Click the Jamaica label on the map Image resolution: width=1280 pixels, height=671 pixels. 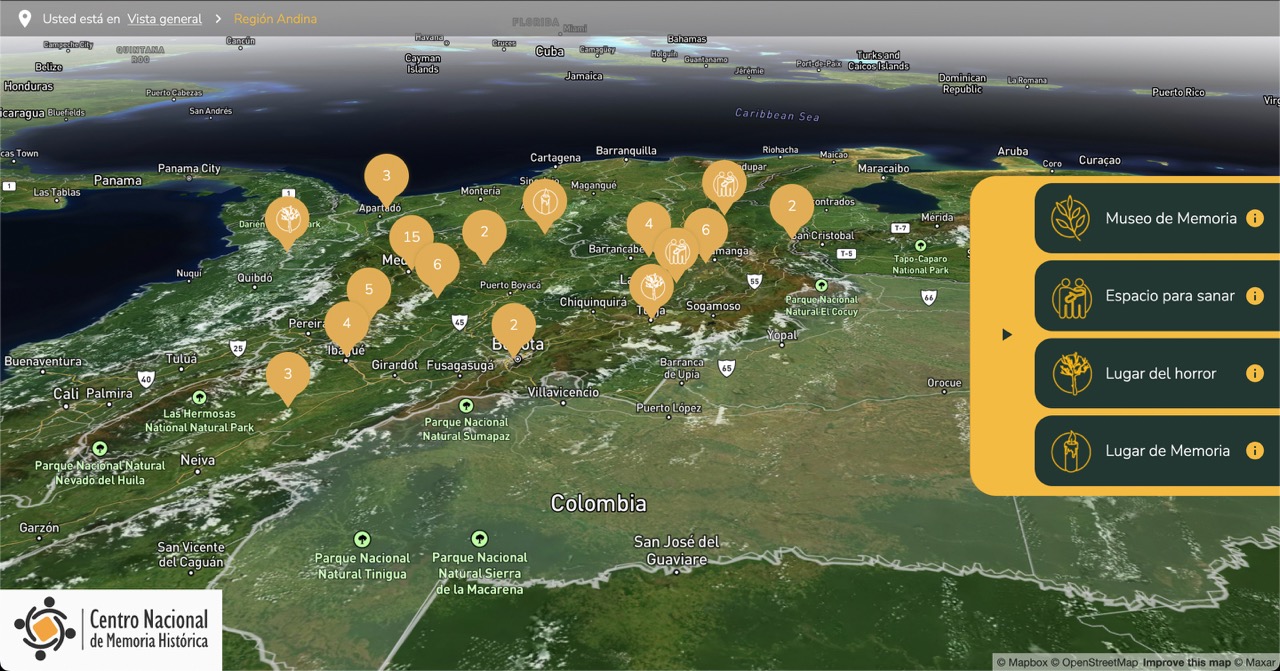tap(584, 76)
